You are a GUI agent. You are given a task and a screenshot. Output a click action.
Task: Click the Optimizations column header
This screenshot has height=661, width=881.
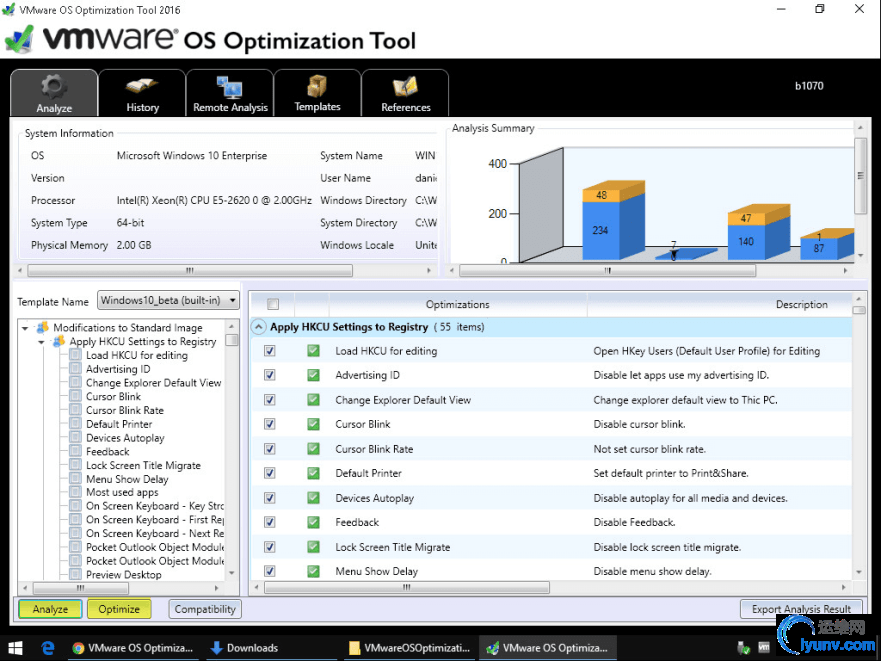457,304
